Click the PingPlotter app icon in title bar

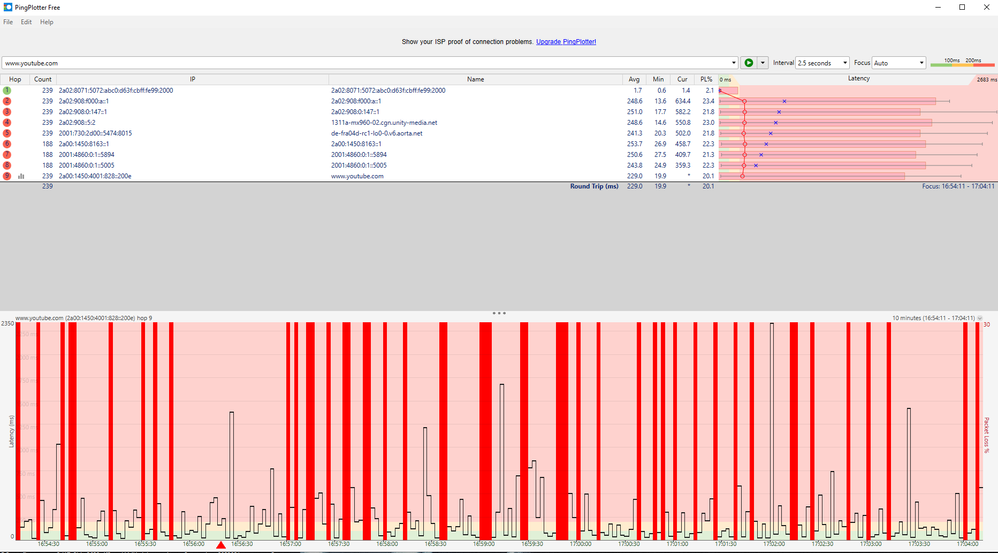point(8,7)
